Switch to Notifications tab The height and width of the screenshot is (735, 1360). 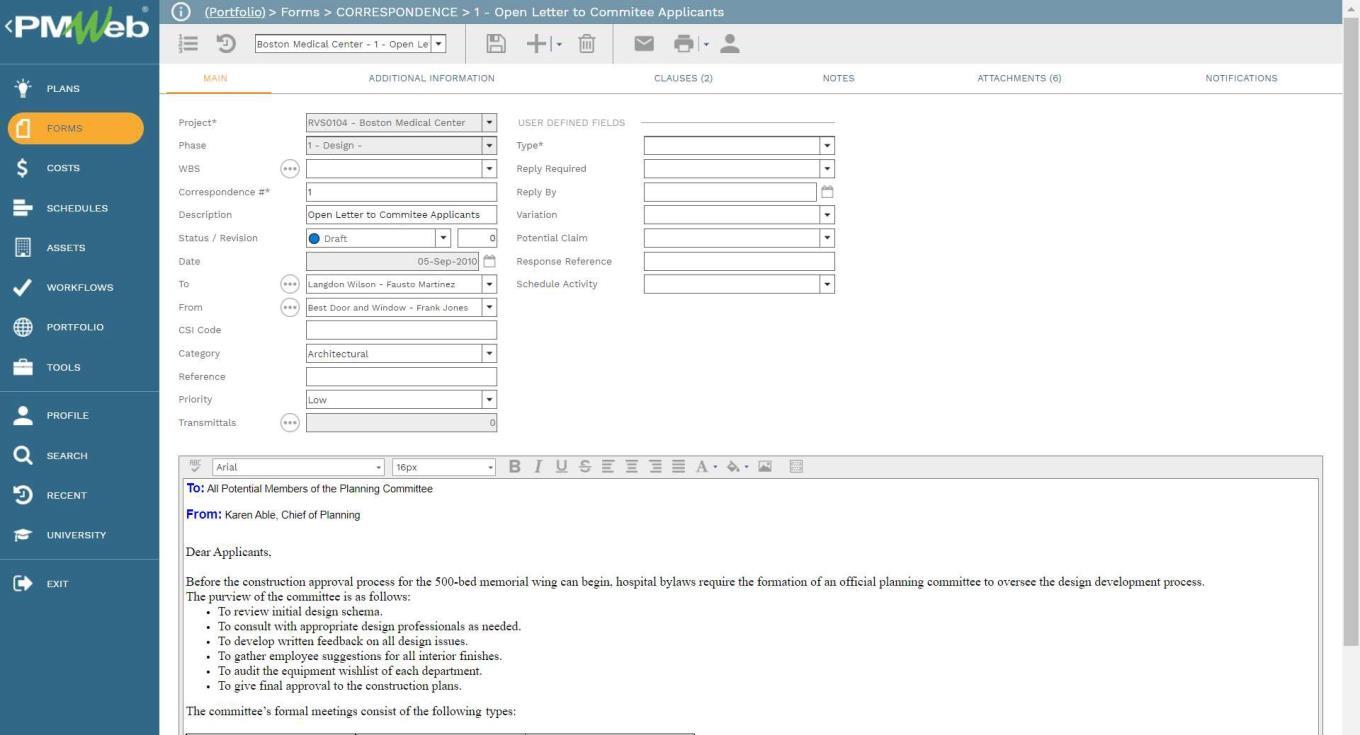tap(1241, 78)
